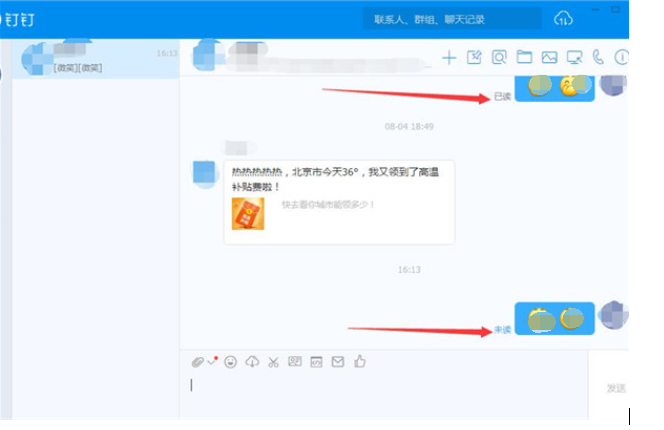Click the envelope mail icon in input toolbar

pos(338,361)
